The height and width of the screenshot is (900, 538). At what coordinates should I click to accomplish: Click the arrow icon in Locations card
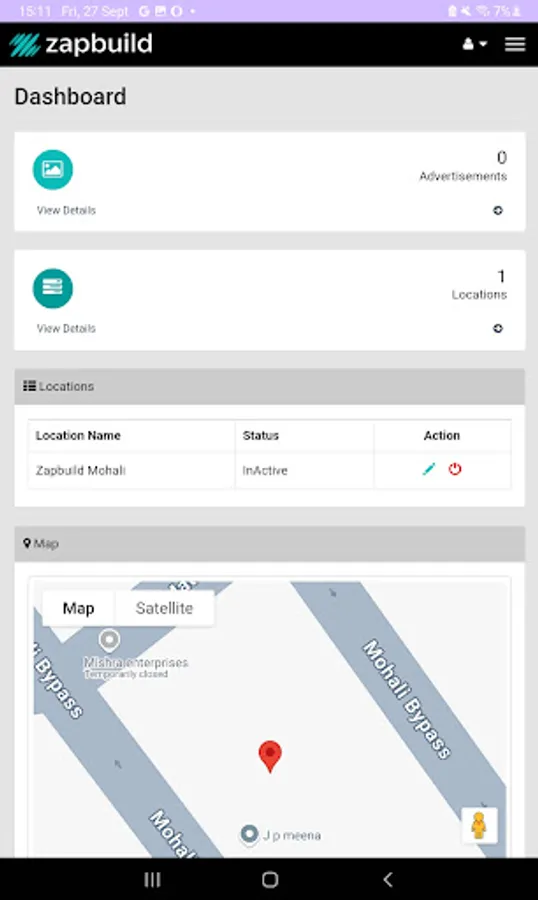pos(498,328)
